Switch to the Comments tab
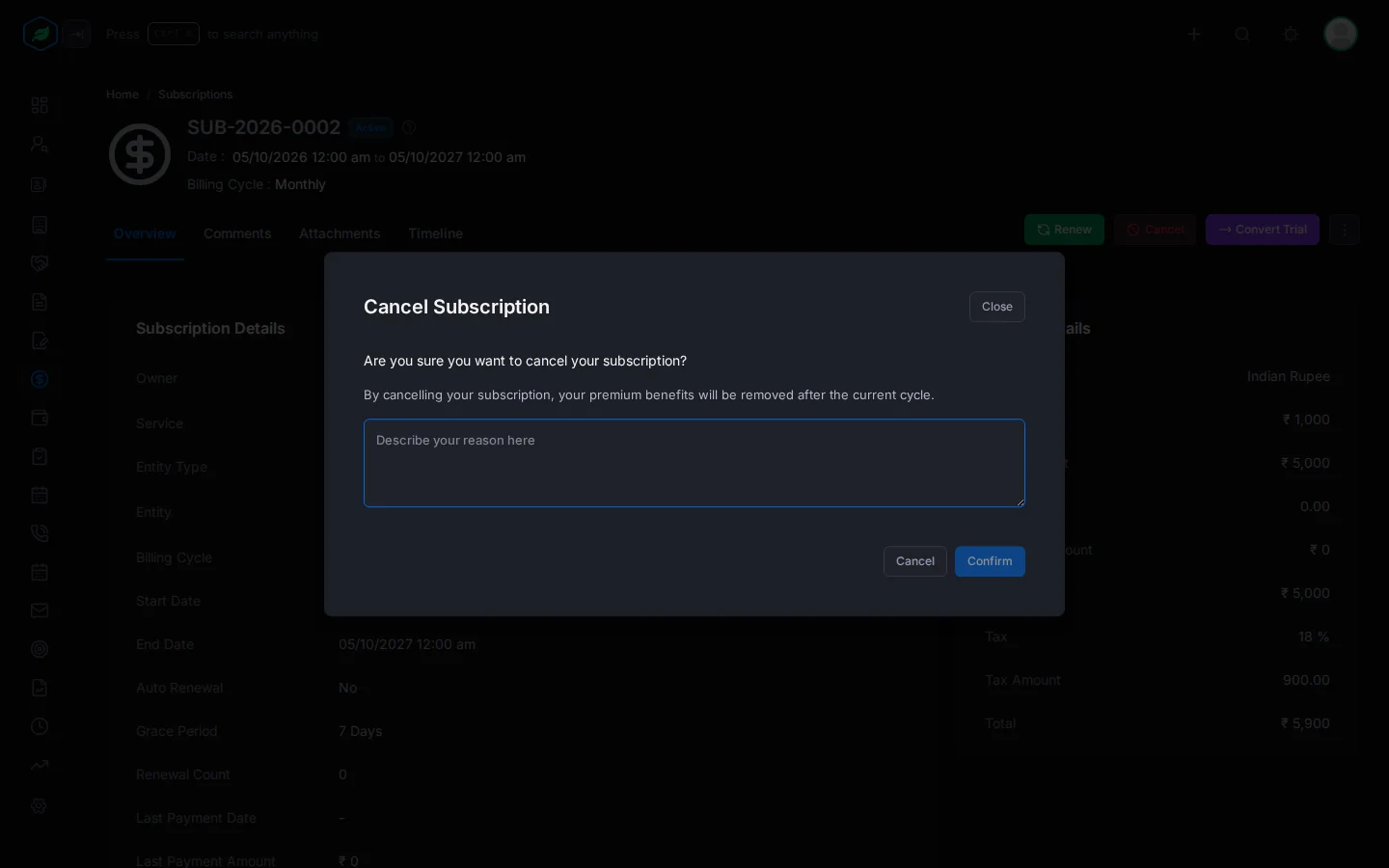This screenshot has height=868, width=1389. [x=237, y=233]
